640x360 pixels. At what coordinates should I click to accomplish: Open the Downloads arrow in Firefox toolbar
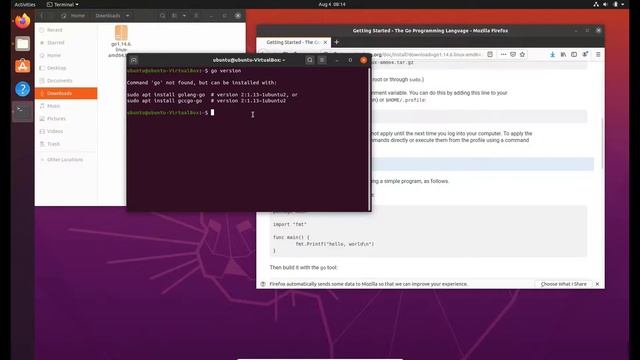[x=552, y=54]
